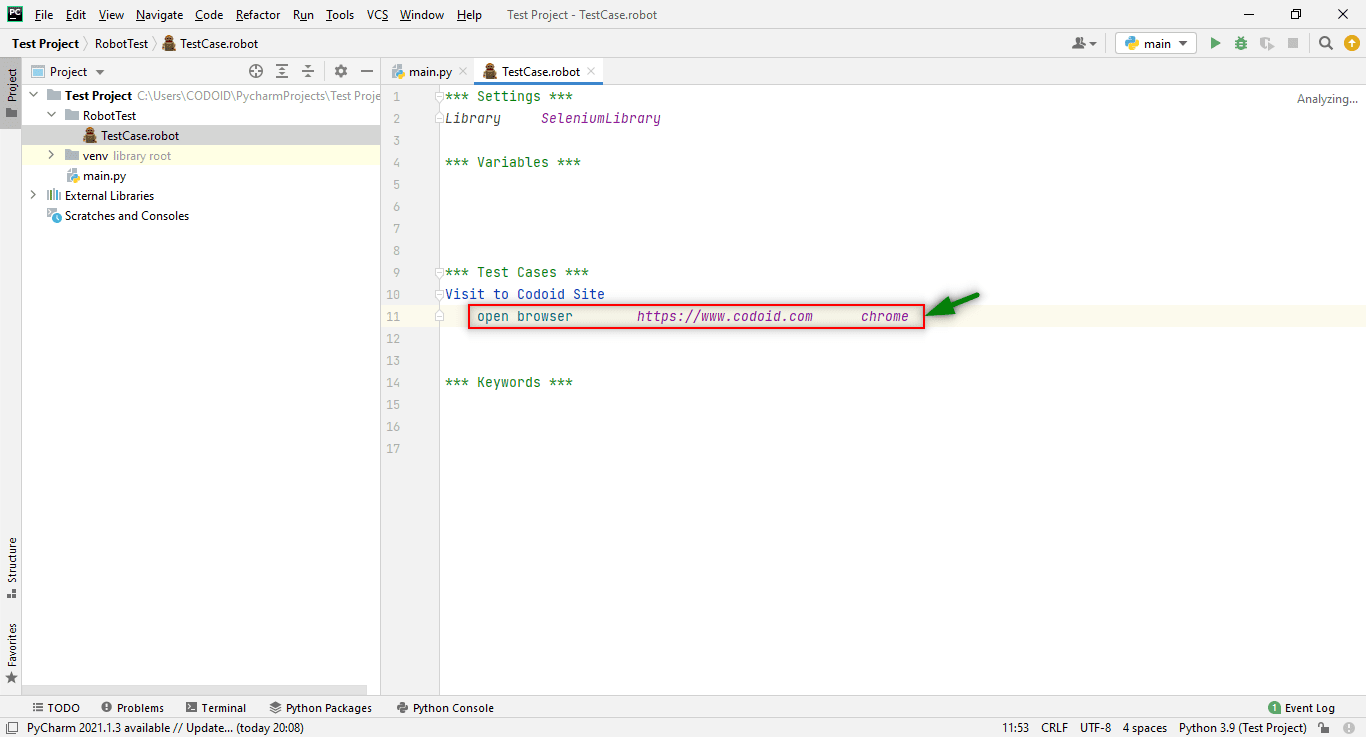The width and height of the screenshot is (1366, 737).
Task: Run the main configuration with the green Run icon
Action: pos(1214,43)
